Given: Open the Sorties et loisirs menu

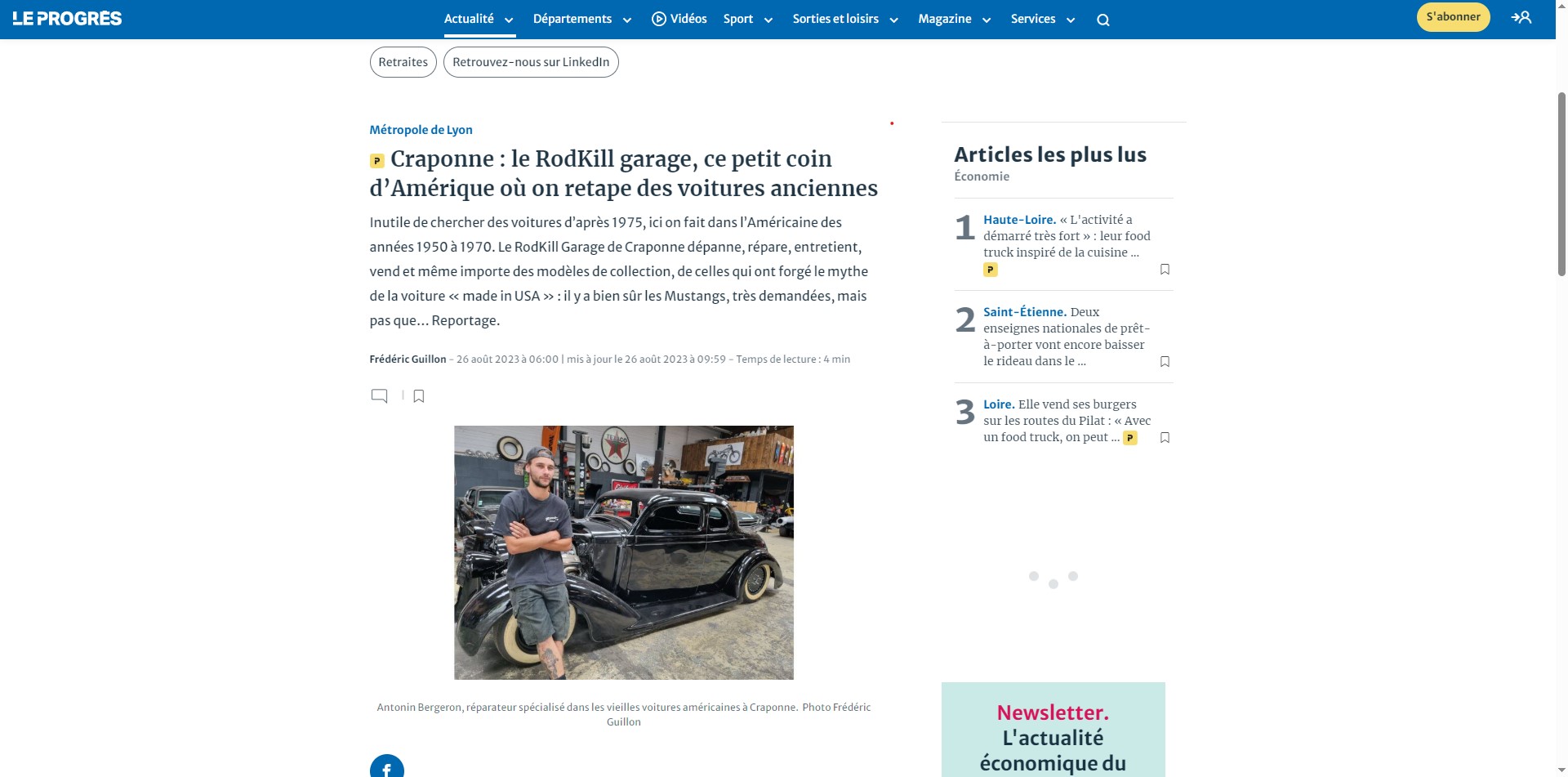Looking at the screenshot, I should pos(835,19).
